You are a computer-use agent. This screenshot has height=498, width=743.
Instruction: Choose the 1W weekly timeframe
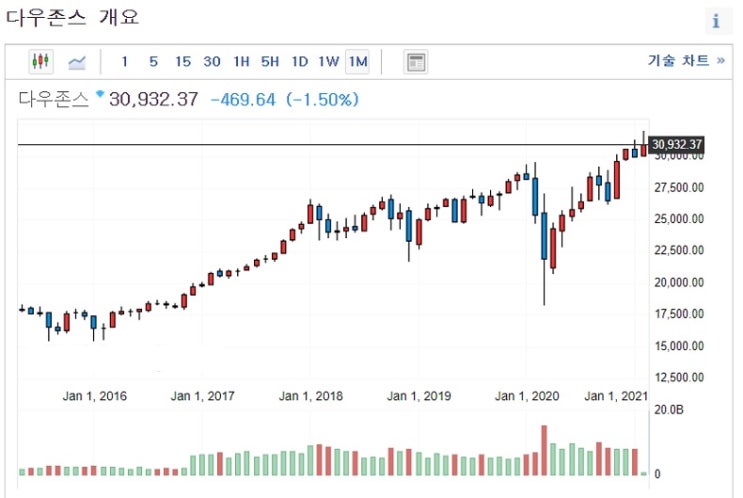click(329, 62)
